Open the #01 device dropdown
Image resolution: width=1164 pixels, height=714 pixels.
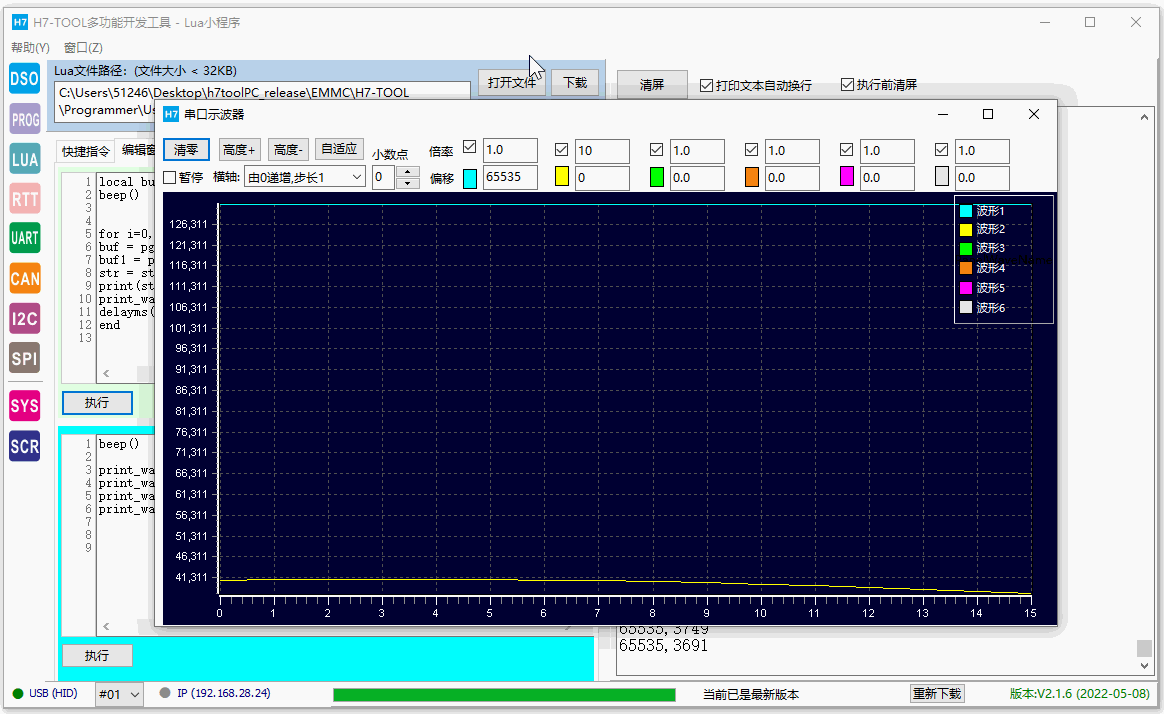(119, 695)
